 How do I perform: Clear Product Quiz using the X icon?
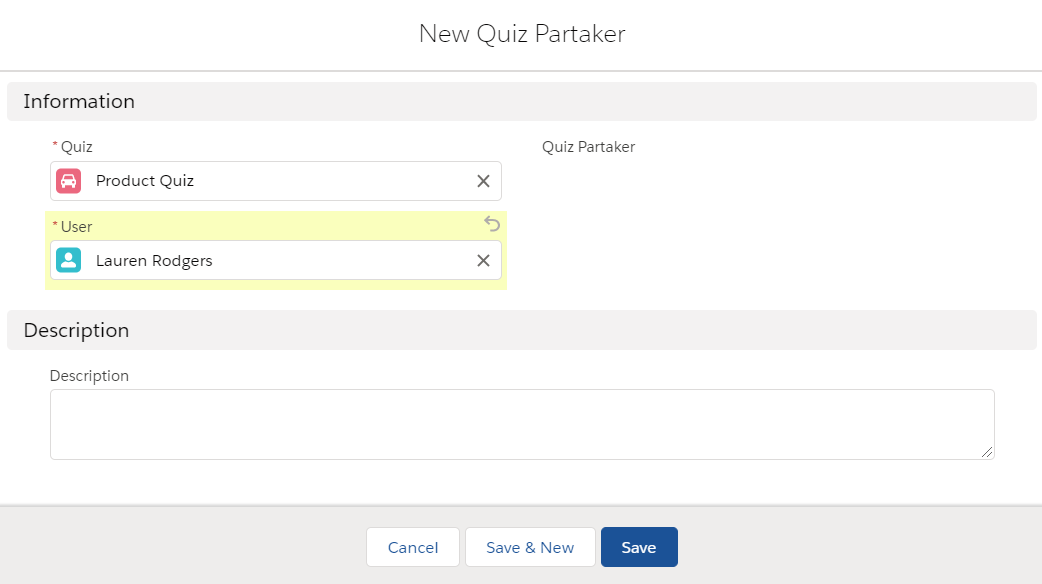[x=483, y=181]
